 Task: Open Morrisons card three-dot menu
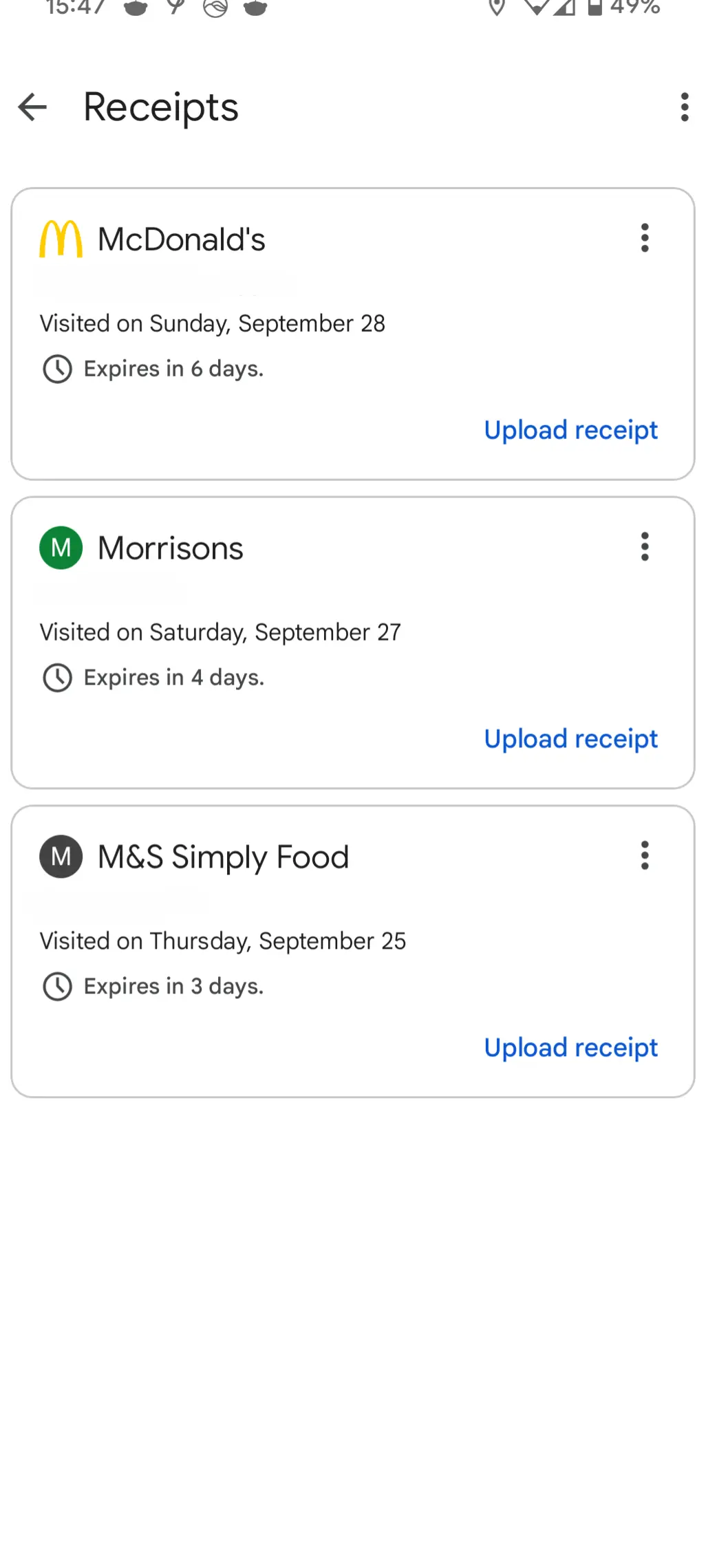click(645, 547)
